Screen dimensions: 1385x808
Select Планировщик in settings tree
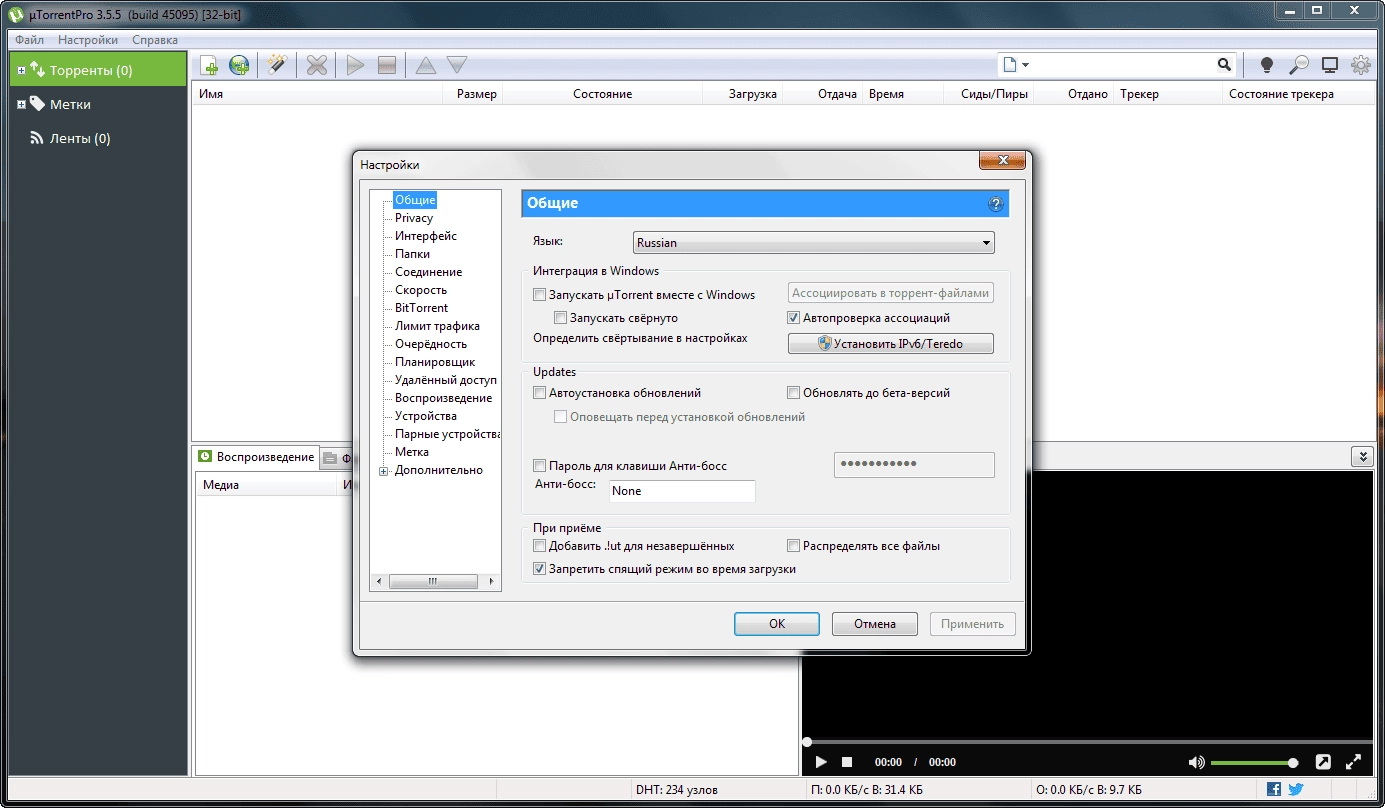click(x=435, y=362)
